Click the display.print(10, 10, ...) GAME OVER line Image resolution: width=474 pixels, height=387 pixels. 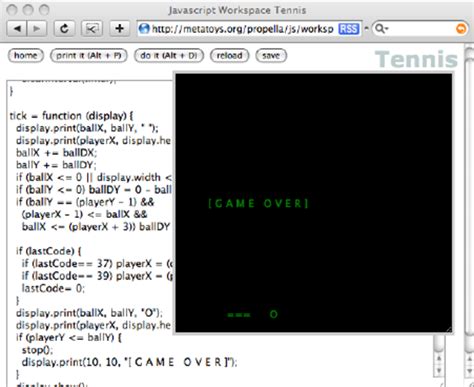point(129,362)
